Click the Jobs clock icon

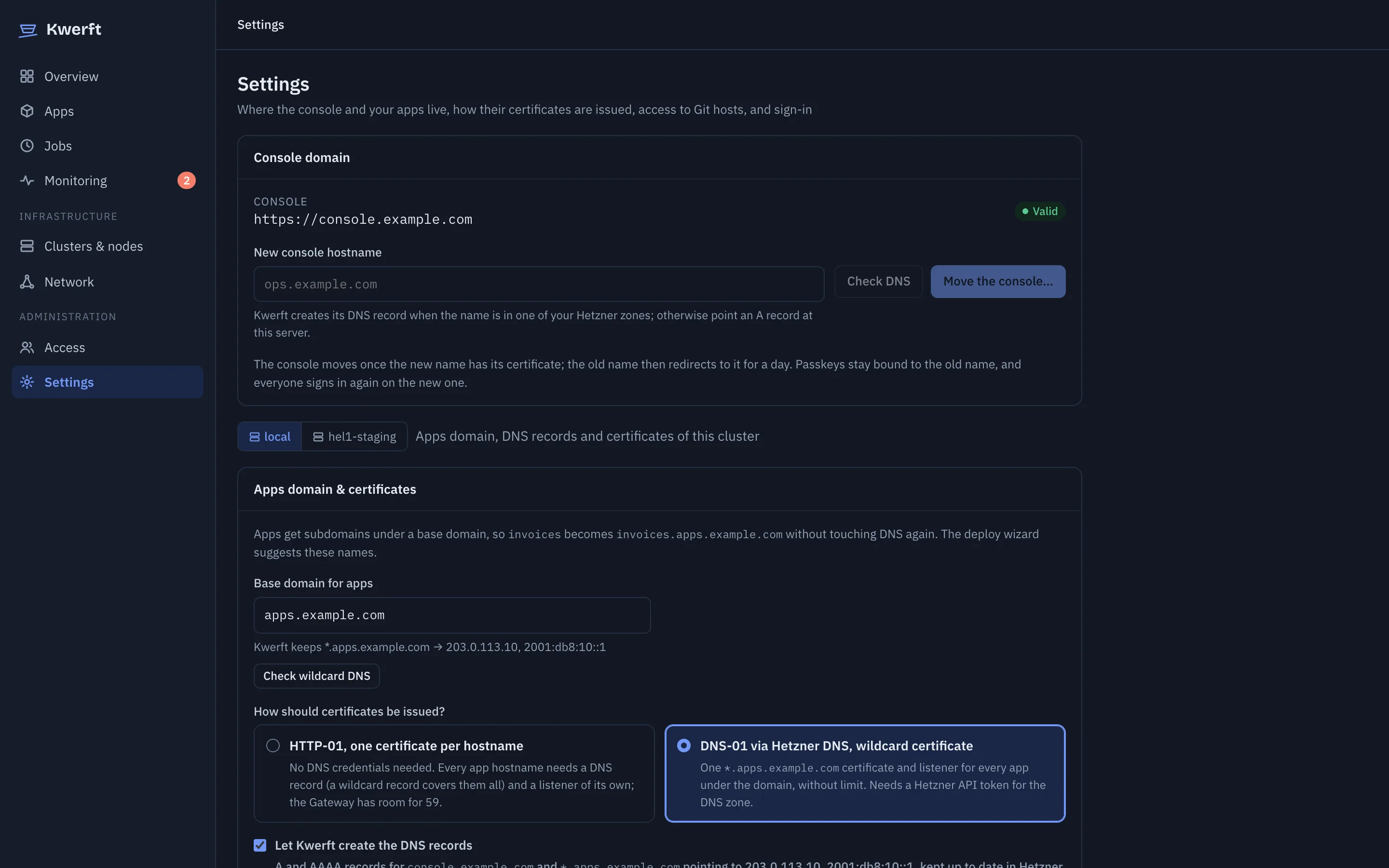coord(27,146)
